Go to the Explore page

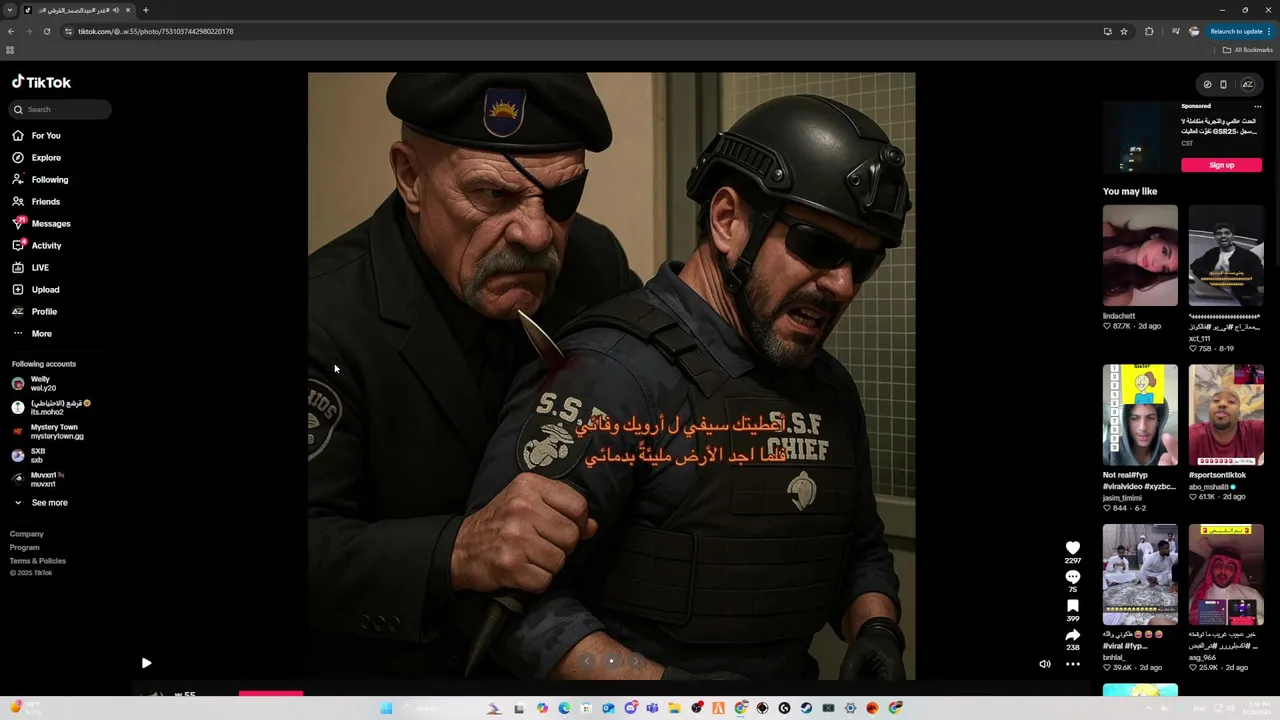[x=36, y=158]
